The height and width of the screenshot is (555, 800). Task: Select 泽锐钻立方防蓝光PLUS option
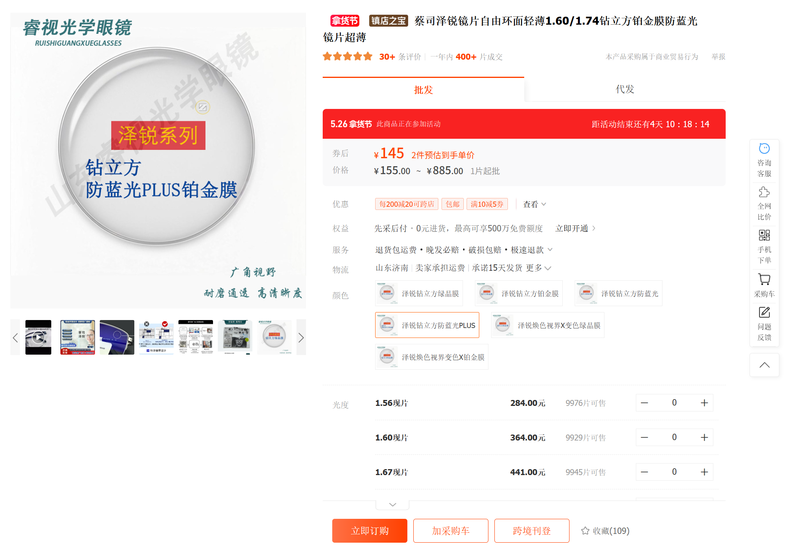coord(427,325)
